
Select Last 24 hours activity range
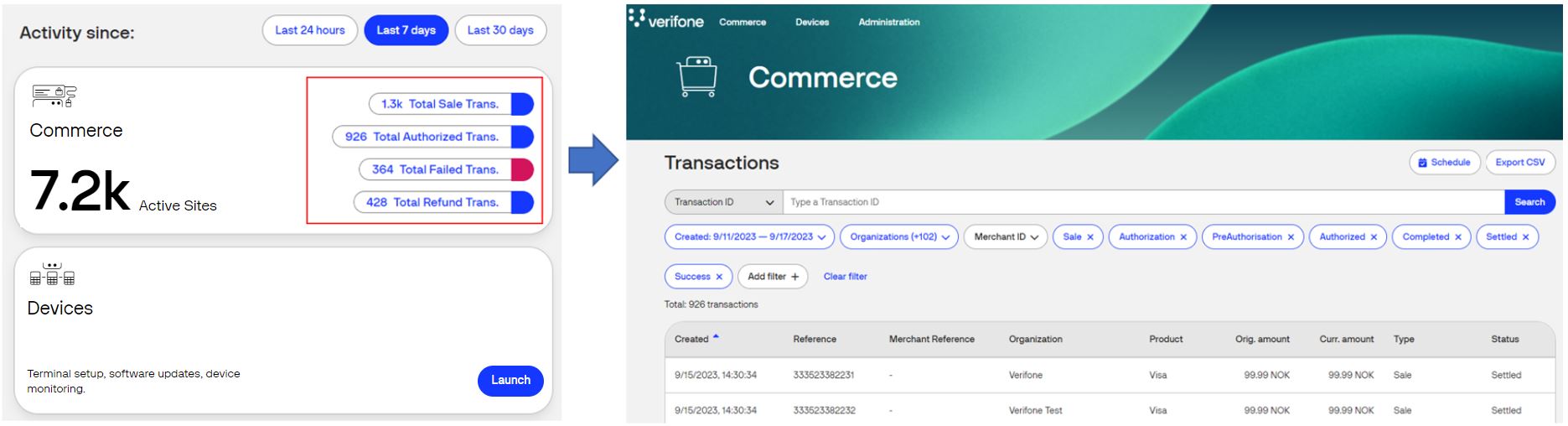(310, 30)
